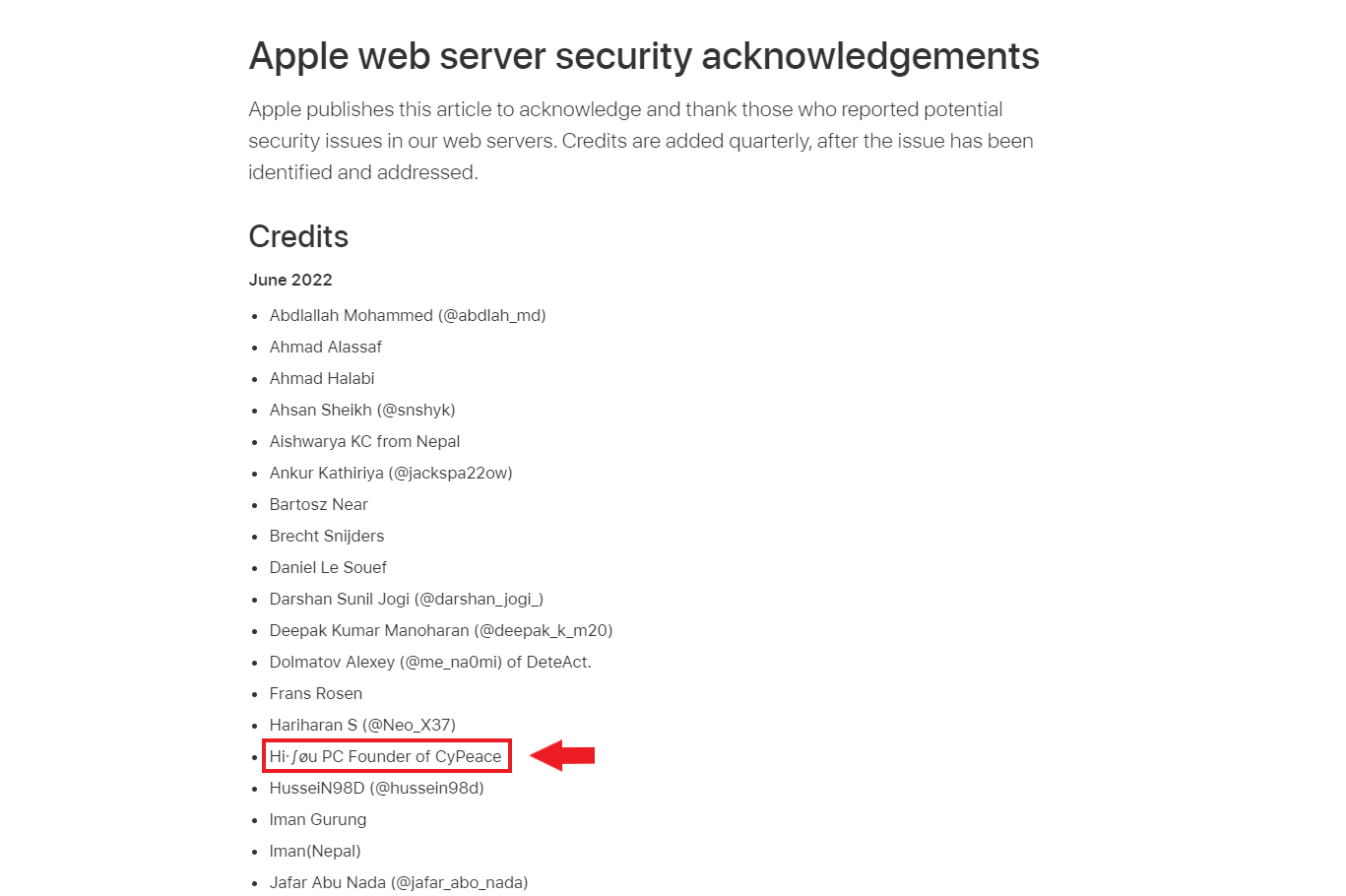Select the Bartosz Near list item
The image size is (1346, 896).
click(x=319, y=504)
